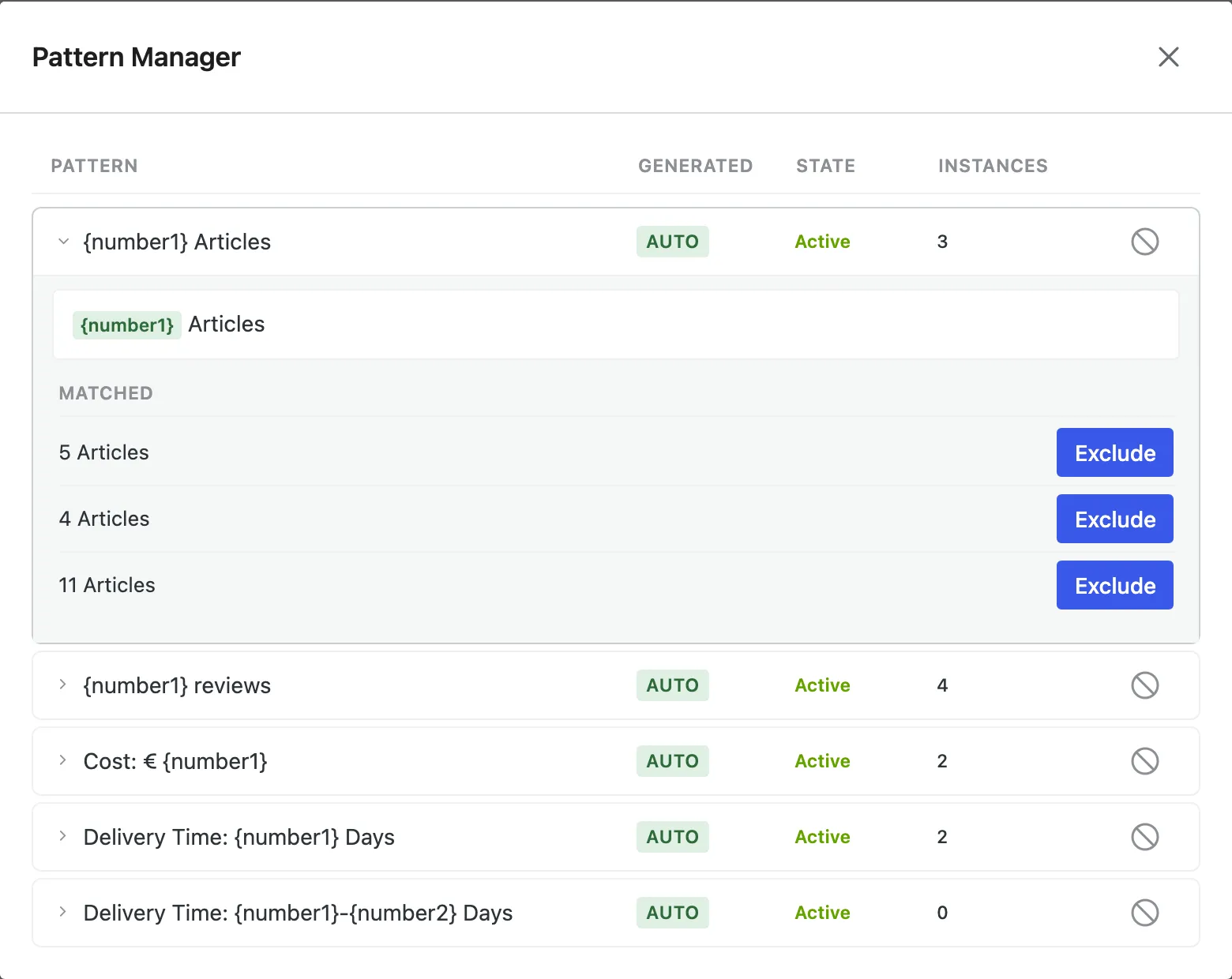Expand the {number1} reviews pattern row
This screenshot has width=1232, height=979.
click(63, 685)
